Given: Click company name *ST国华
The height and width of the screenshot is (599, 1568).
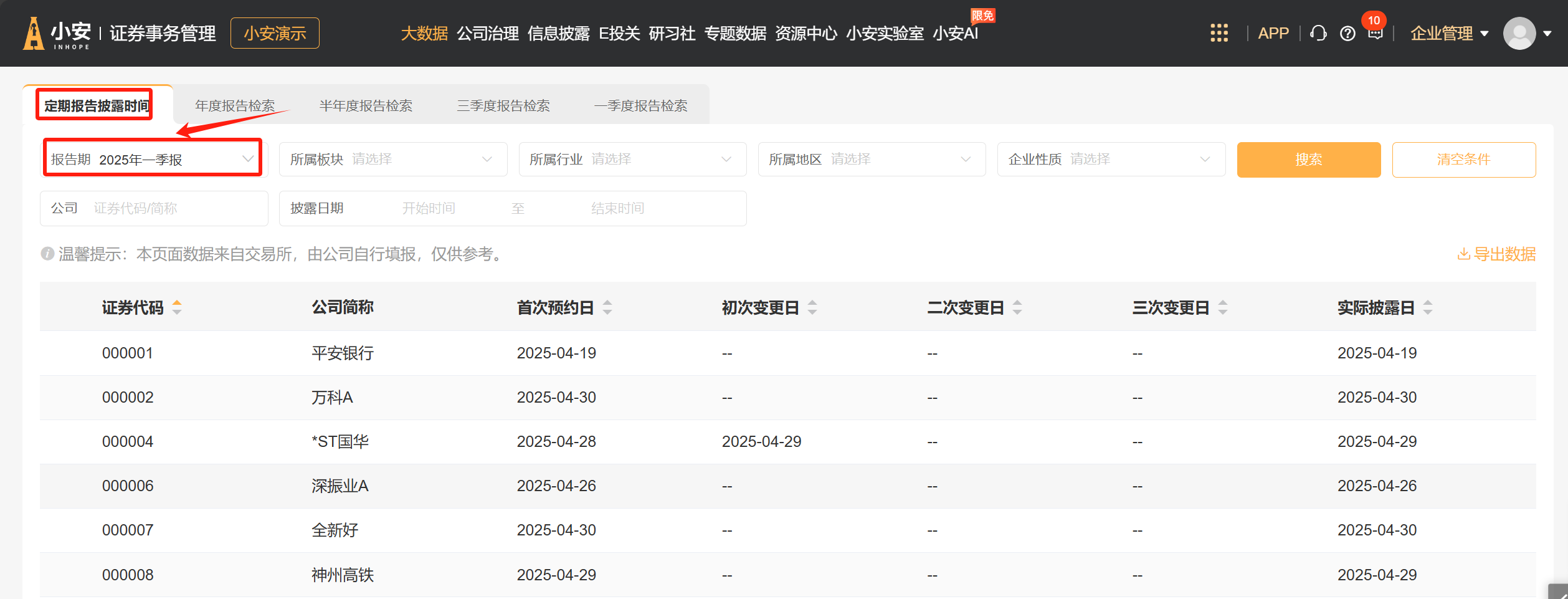Looking at the screenshot, I should (340, 442).
